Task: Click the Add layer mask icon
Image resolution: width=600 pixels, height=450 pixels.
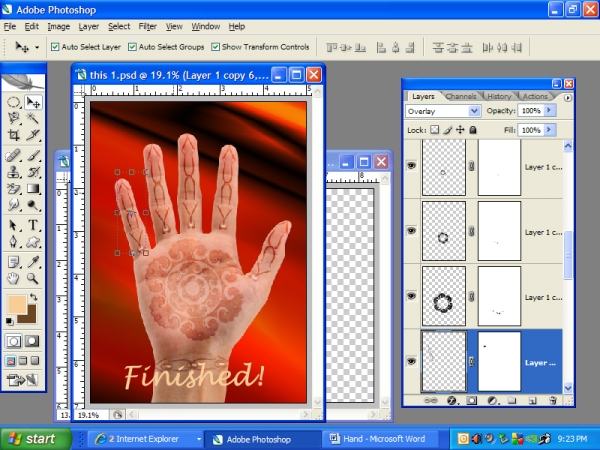Action: (471, 401)
